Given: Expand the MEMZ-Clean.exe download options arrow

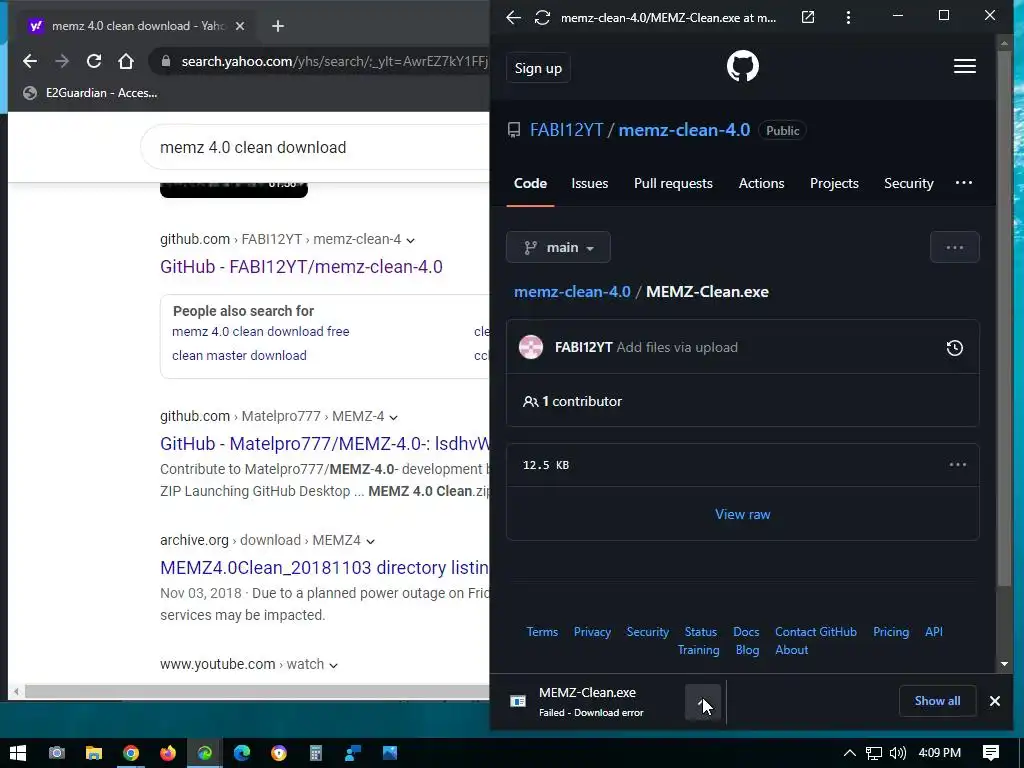Looking at the screenshot, I should pos(703,702).
